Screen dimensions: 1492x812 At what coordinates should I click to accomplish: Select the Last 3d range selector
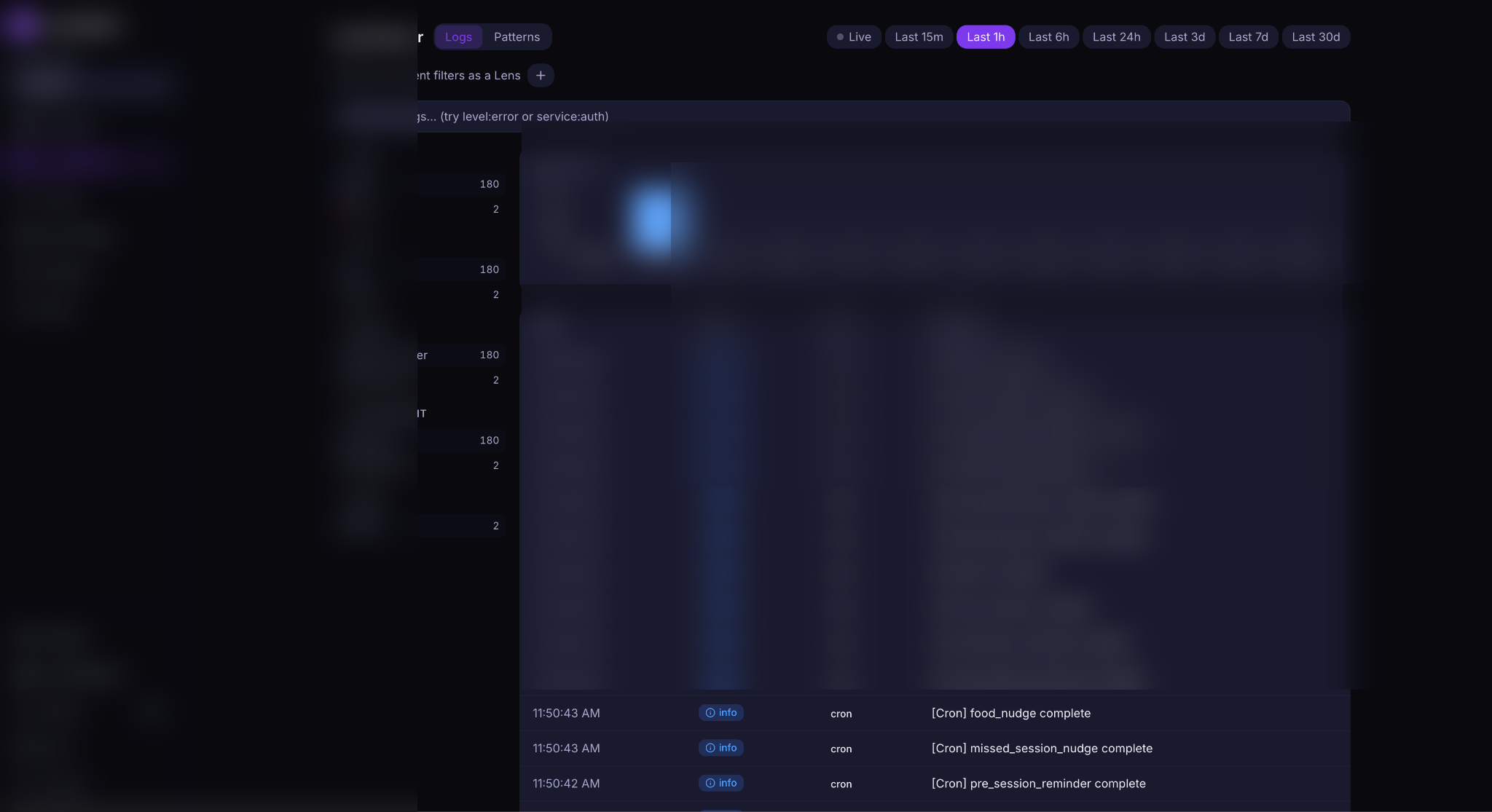pos(1184,36)
